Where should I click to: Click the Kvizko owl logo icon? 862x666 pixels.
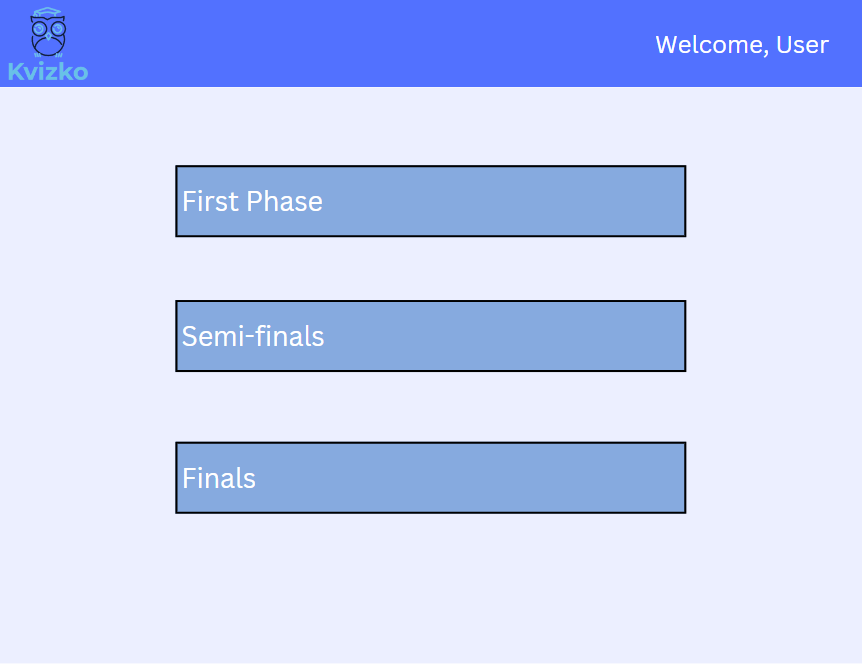(47, 33)
